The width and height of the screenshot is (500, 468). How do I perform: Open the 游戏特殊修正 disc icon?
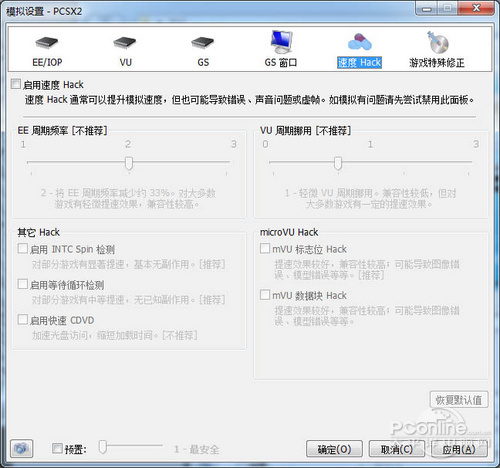tap(437, 42)
